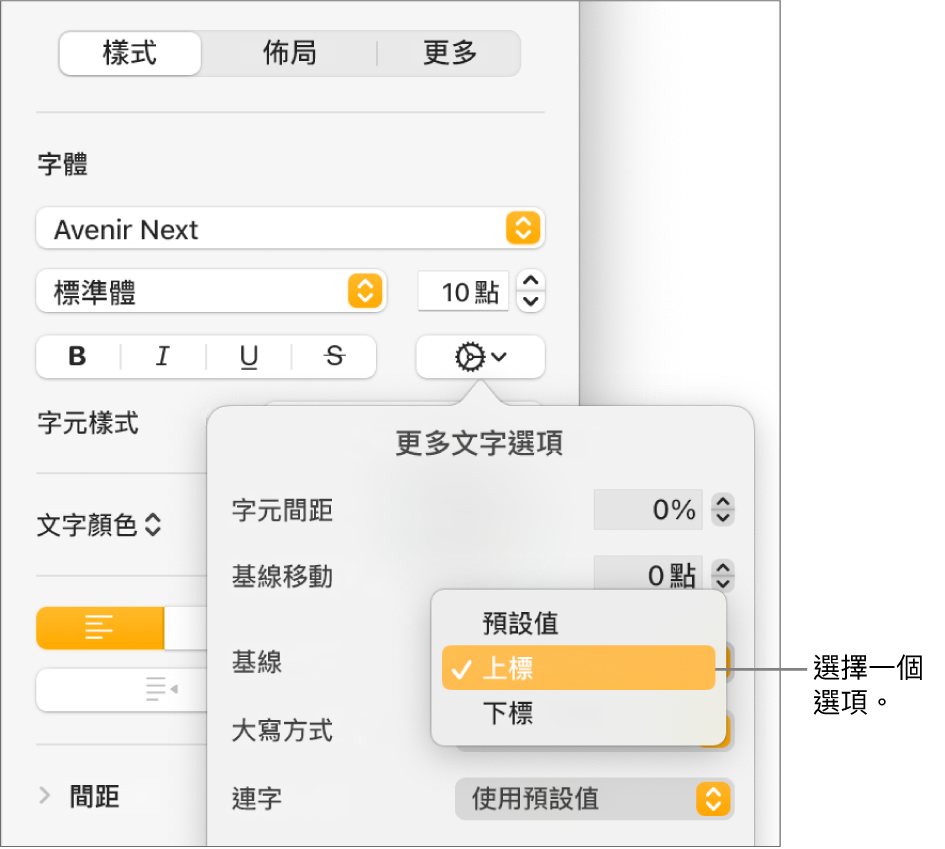Select left text alignment button
The width and height of the screenshot is (945, 849).
coord(100,628)
